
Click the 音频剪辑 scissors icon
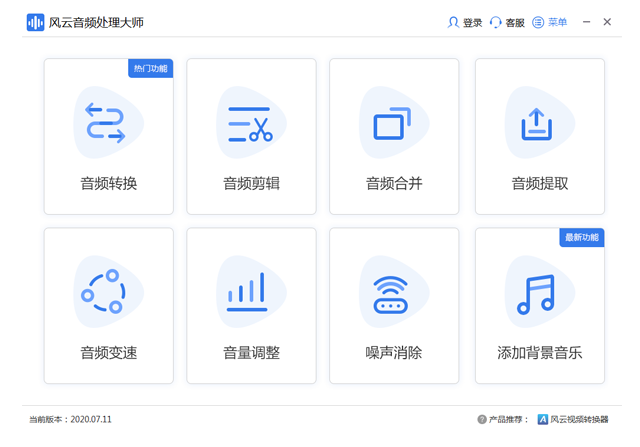point(250,124)
